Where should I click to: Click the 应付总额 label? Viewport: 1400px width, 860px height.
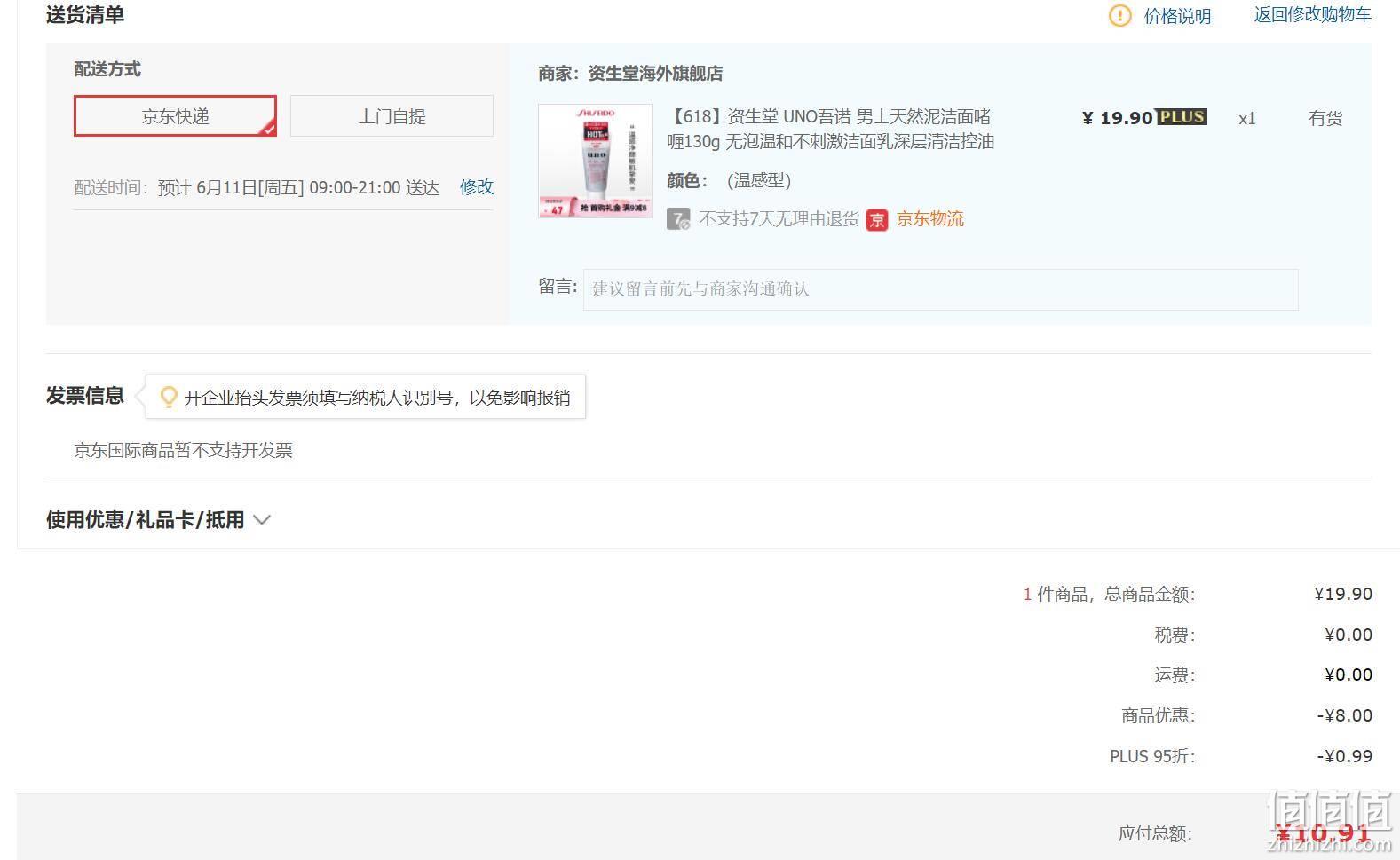point(1154,833)
